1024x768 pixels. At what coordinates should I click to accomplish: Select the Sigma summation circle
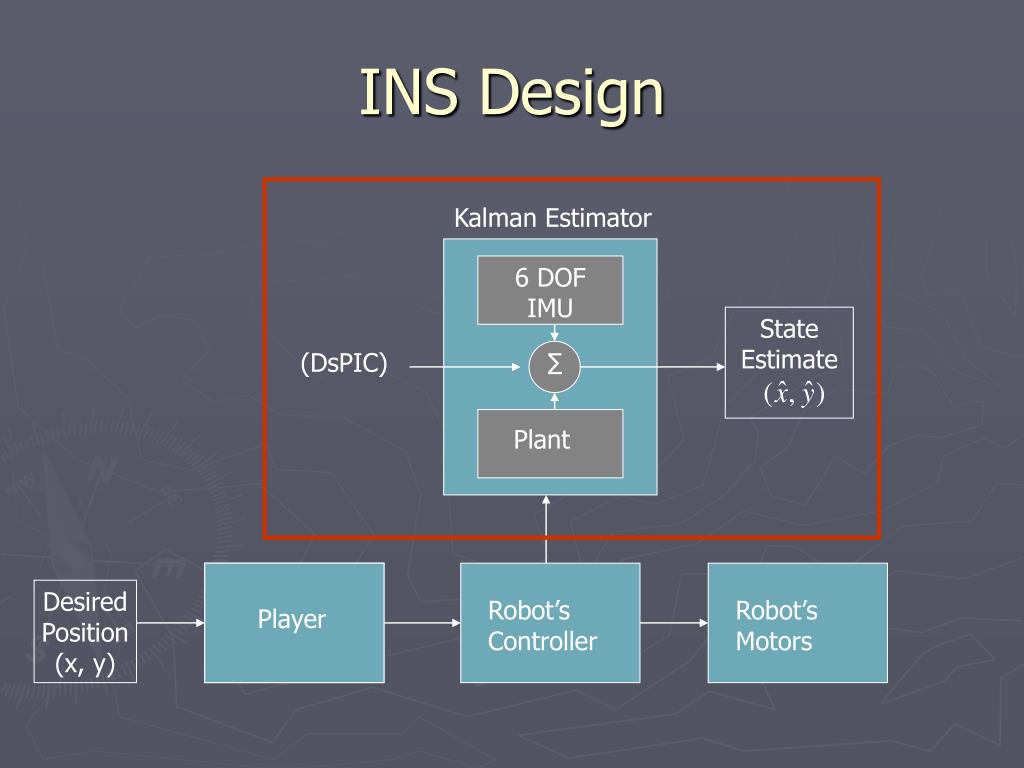tap(554, 366)
